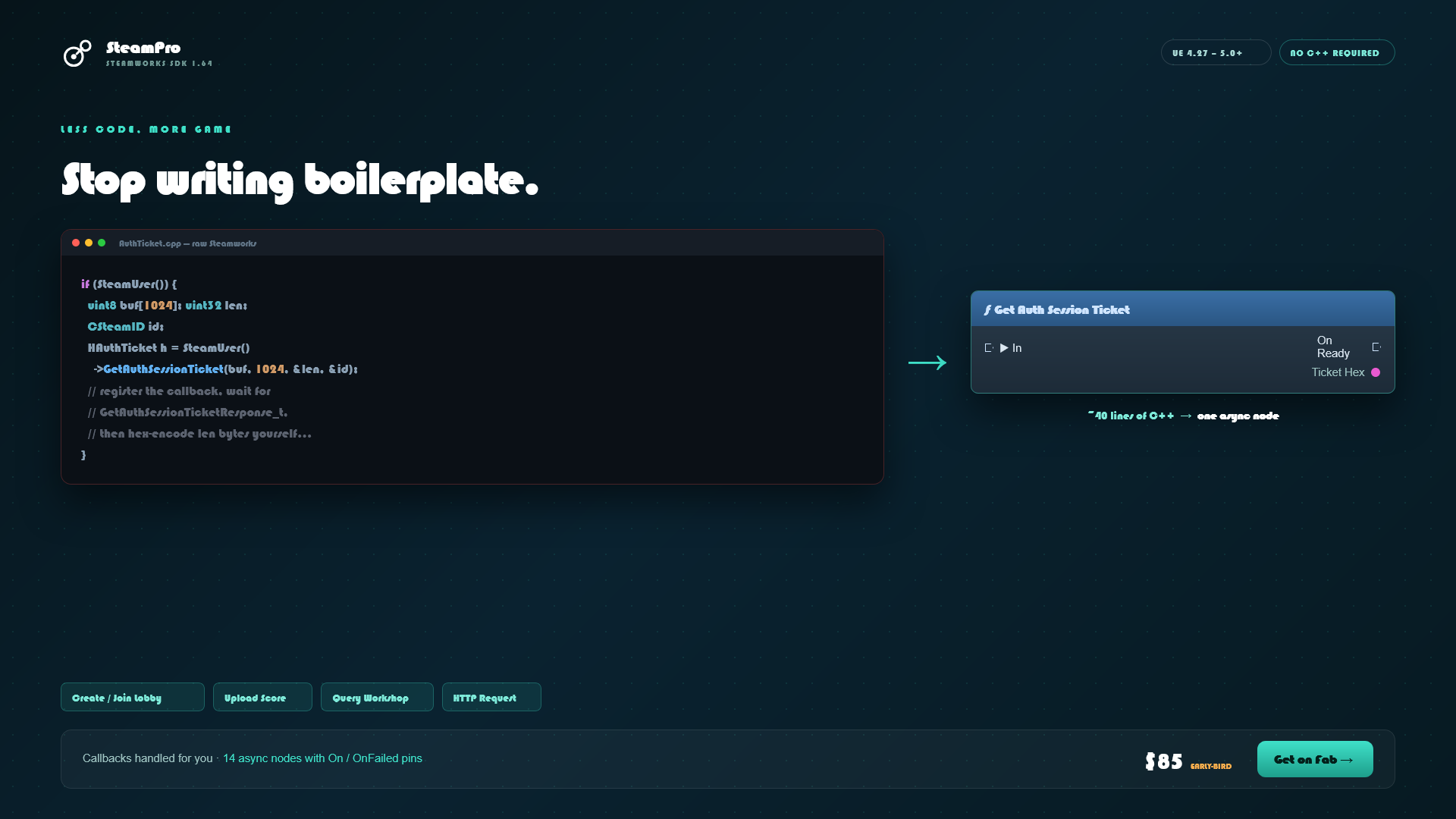
Task: Click the GetAuthSessionTicket code call
Action: tap(163, 369)
